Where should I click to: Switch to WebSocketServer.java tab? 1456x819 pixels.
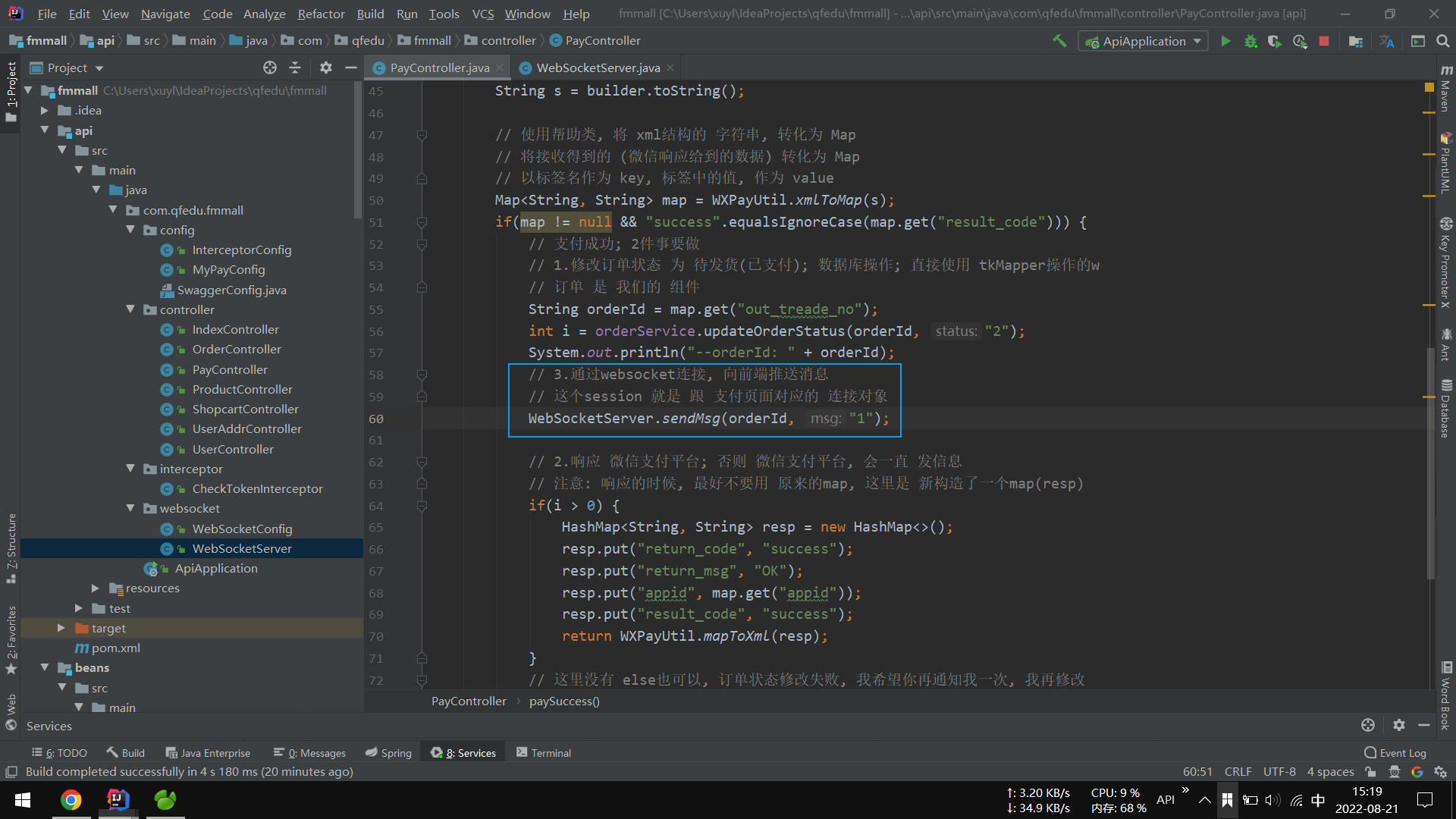[597, 67]
